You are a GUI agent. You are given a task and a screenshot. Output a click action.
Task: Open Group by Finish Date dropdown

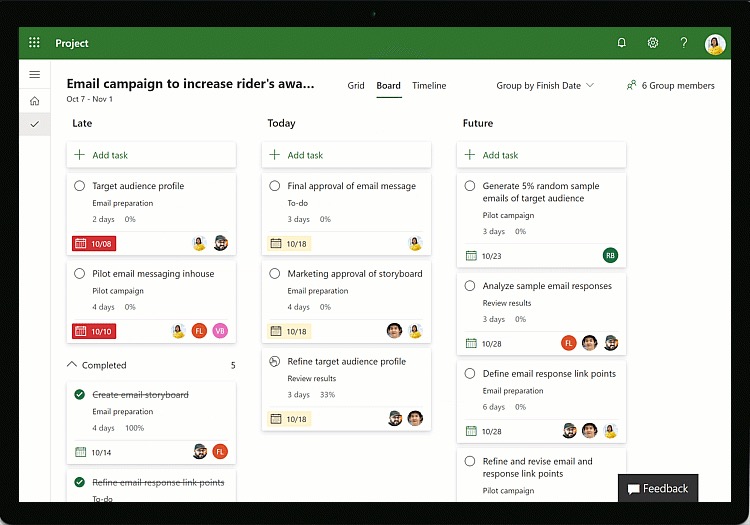pyautogui.click(x=545, y=86)
